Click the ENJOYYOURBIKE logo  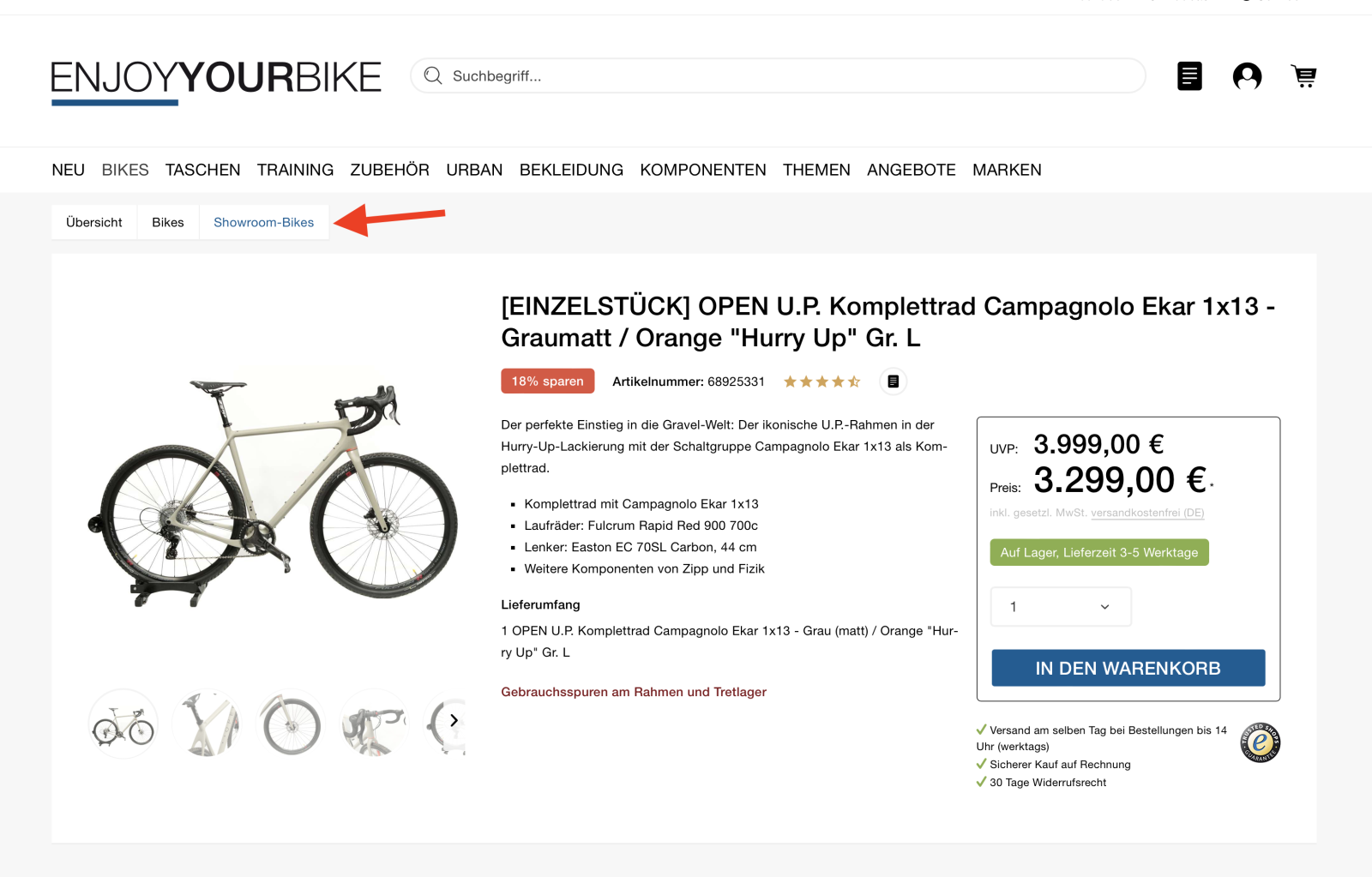[x=216, y=80]
